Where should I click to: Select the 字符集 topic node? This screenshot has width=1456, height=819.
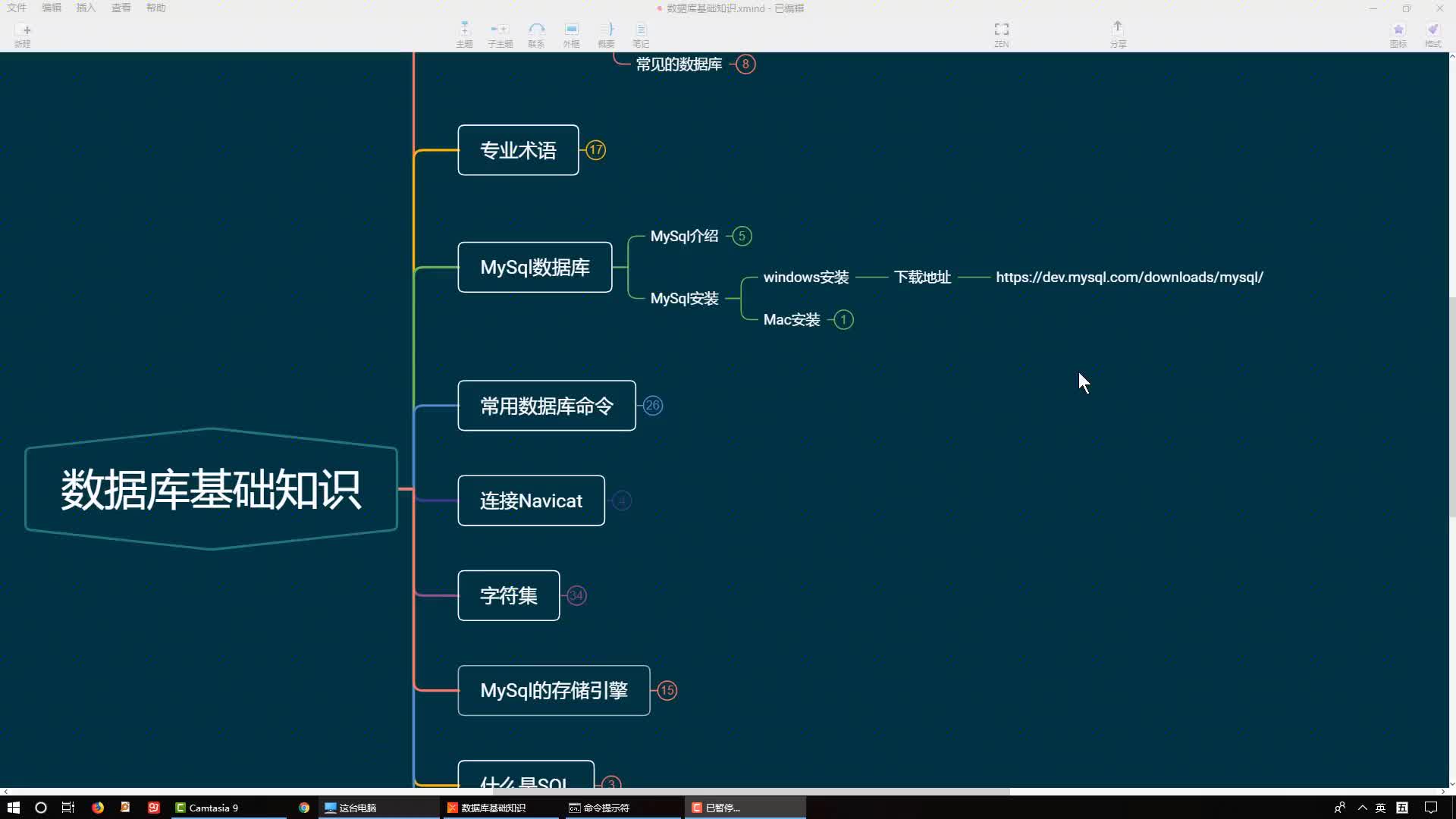pos(509,595)
